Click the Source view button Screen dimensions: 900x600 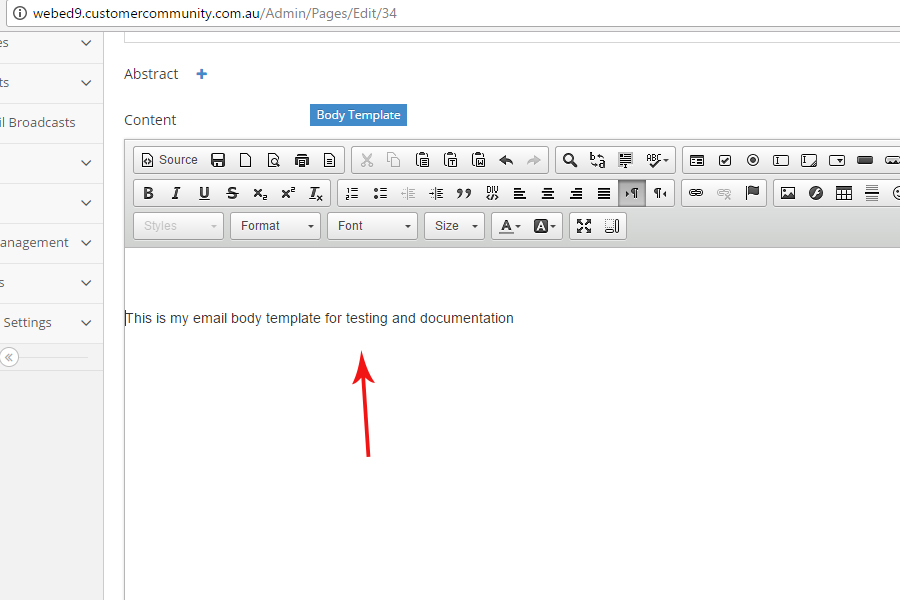point(168,160)
